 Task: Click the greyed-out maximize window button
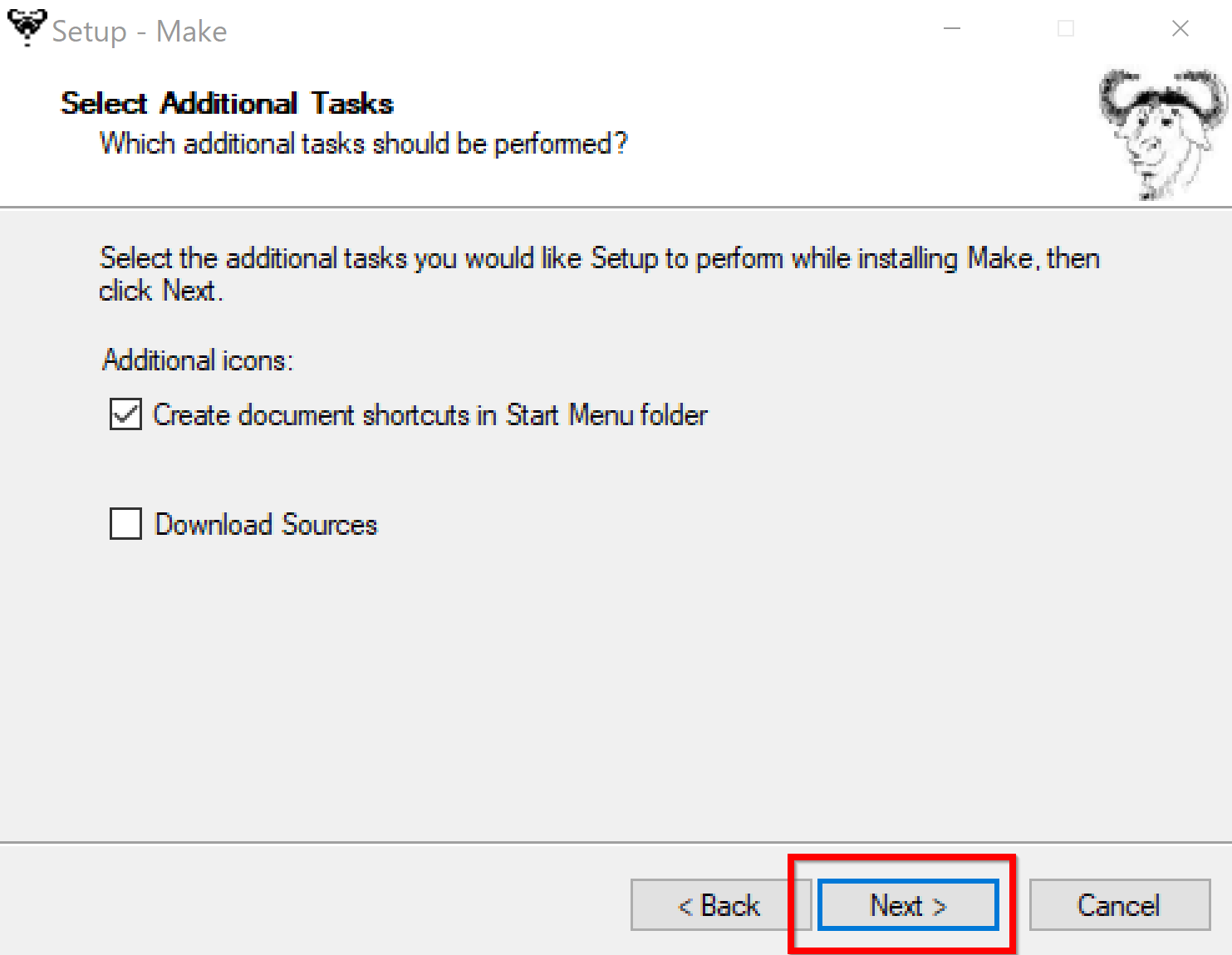(1066, 29)
